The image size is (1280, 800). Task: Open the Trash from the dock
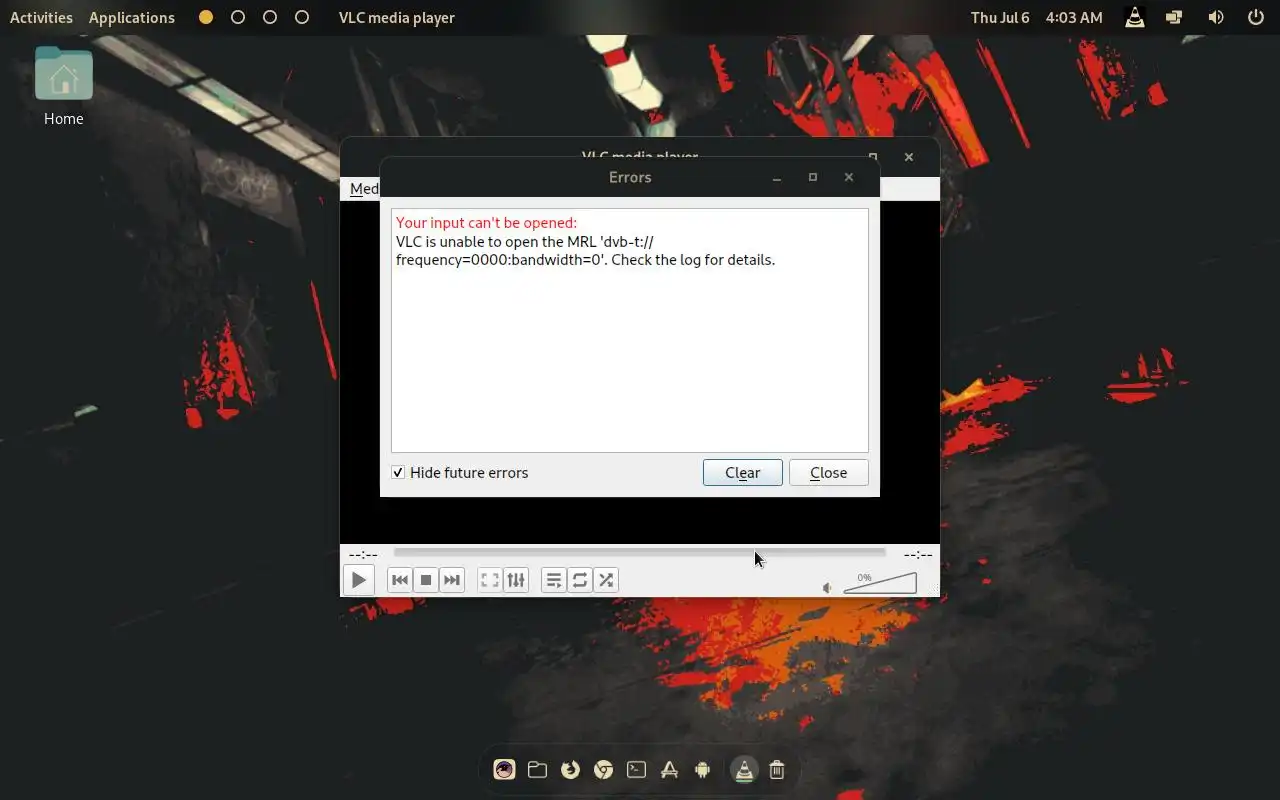777,769
